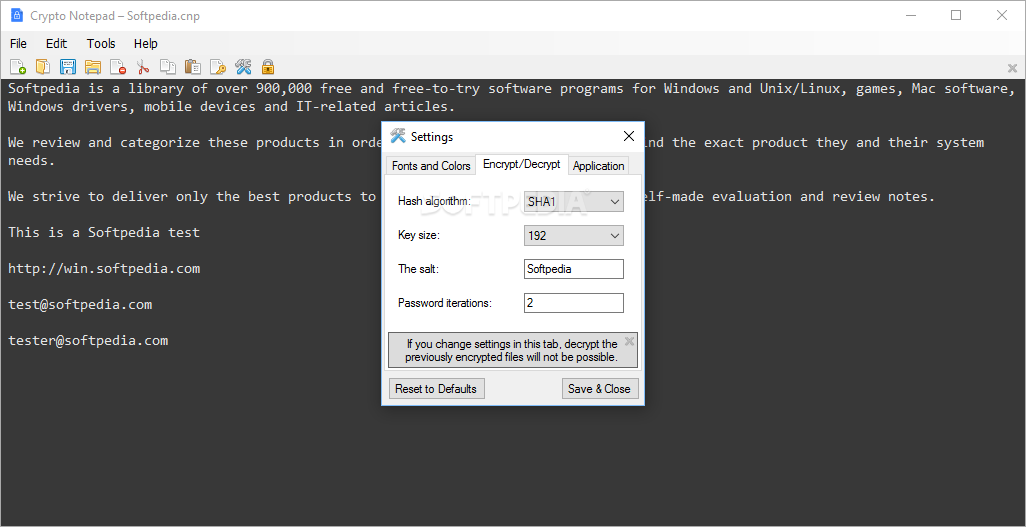Screen dimensions: 1026x527
Task: Click the New file toolbar icon
Action: coord(18,67)
